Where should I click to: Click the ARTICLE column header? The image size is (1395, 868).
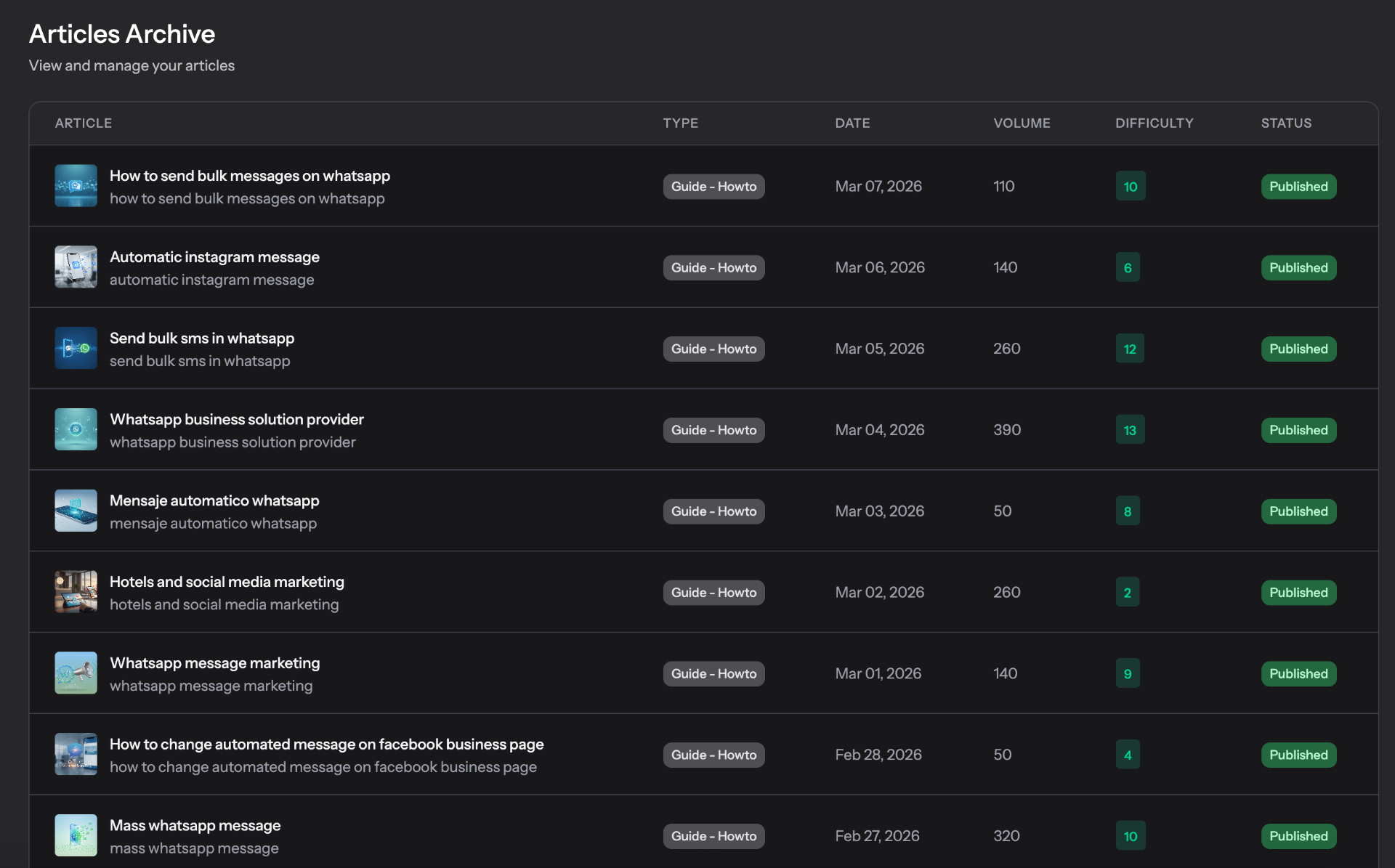click(x=84, y=123)
